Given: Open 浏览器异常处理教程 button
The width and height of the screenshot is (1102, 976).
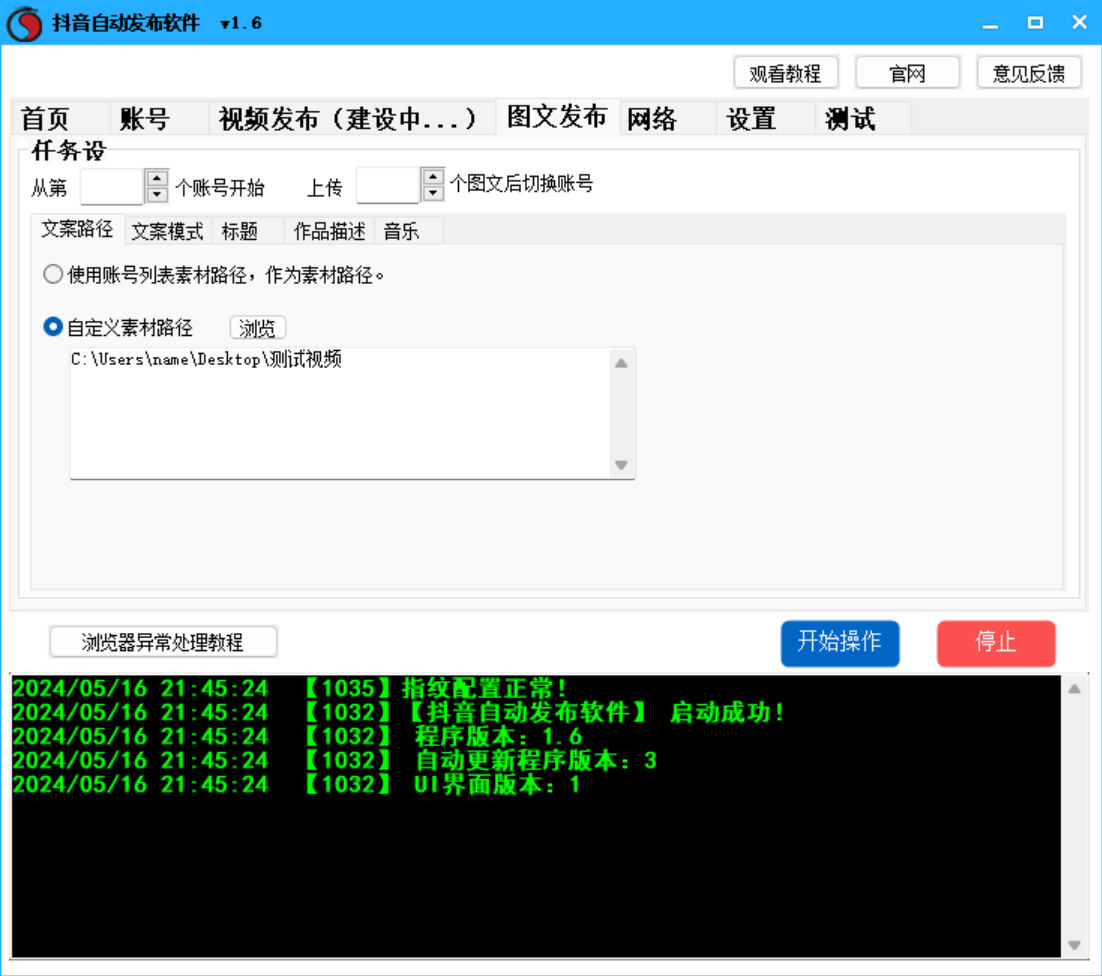Looking at the screenshot, I should point(163,642).
